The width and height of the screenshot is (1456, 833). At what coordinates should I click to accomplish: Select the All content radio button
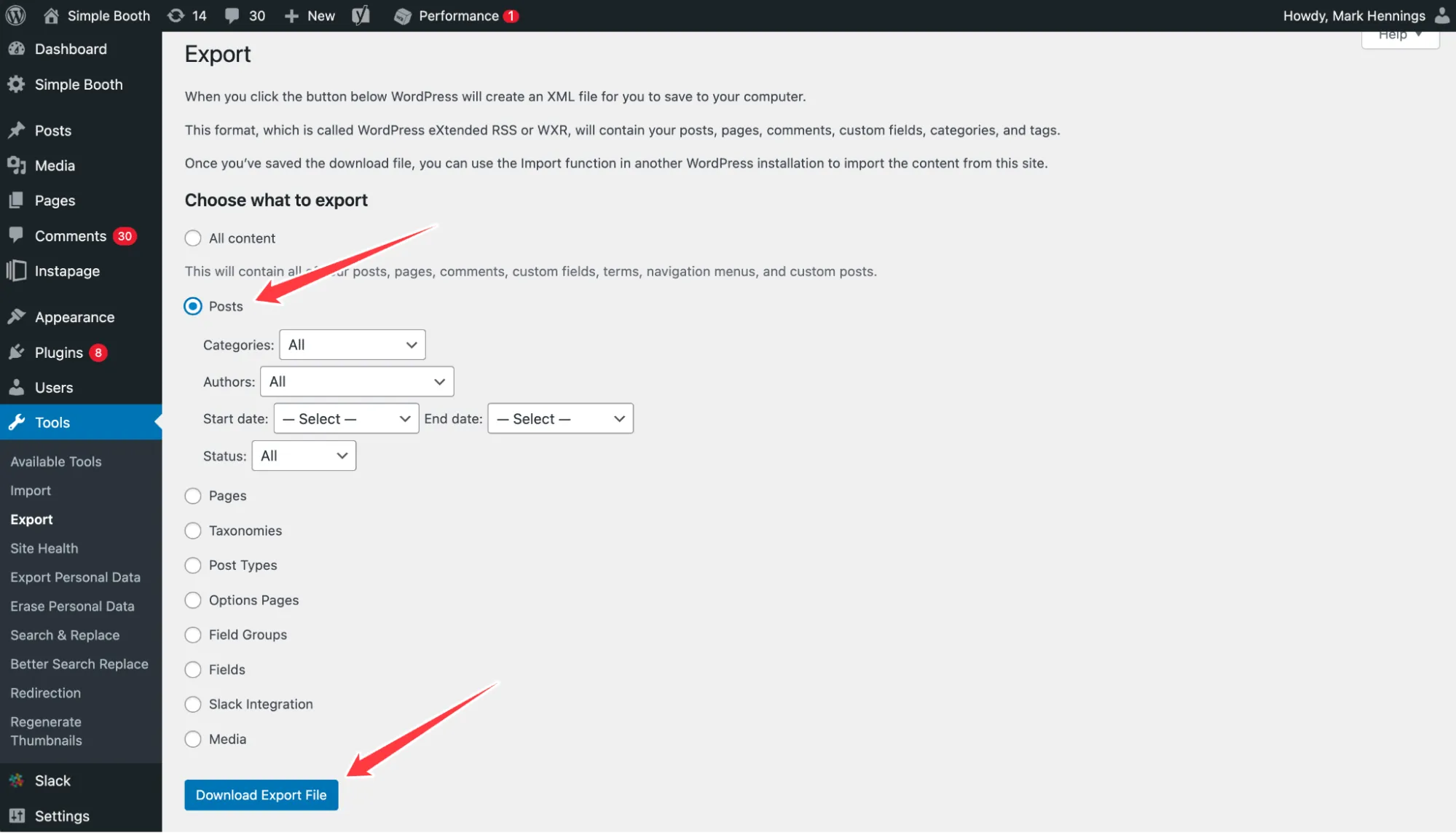(x=193, y=238)
